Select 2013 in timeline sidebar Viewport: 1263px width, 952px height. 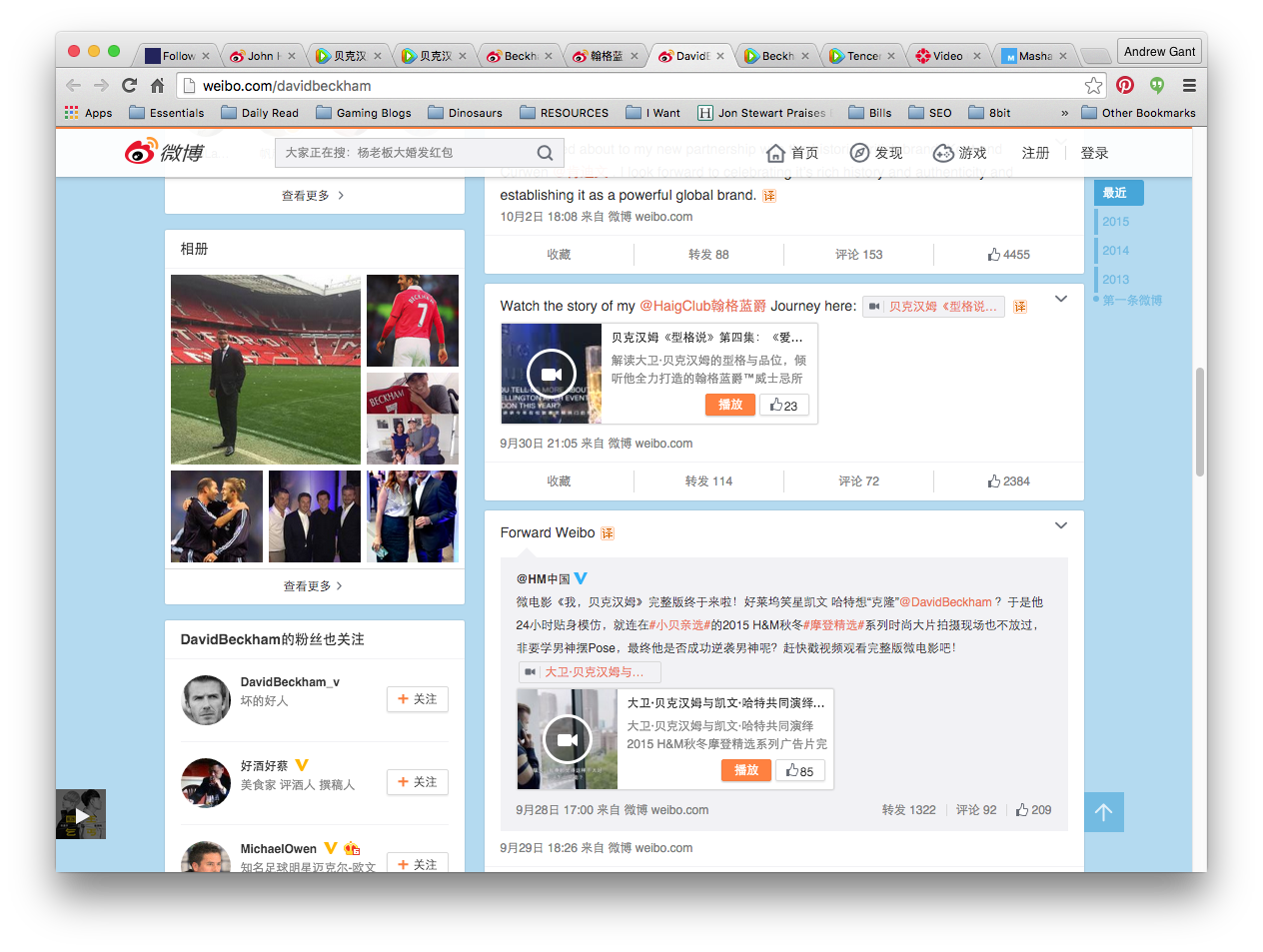pos(1115,280)
